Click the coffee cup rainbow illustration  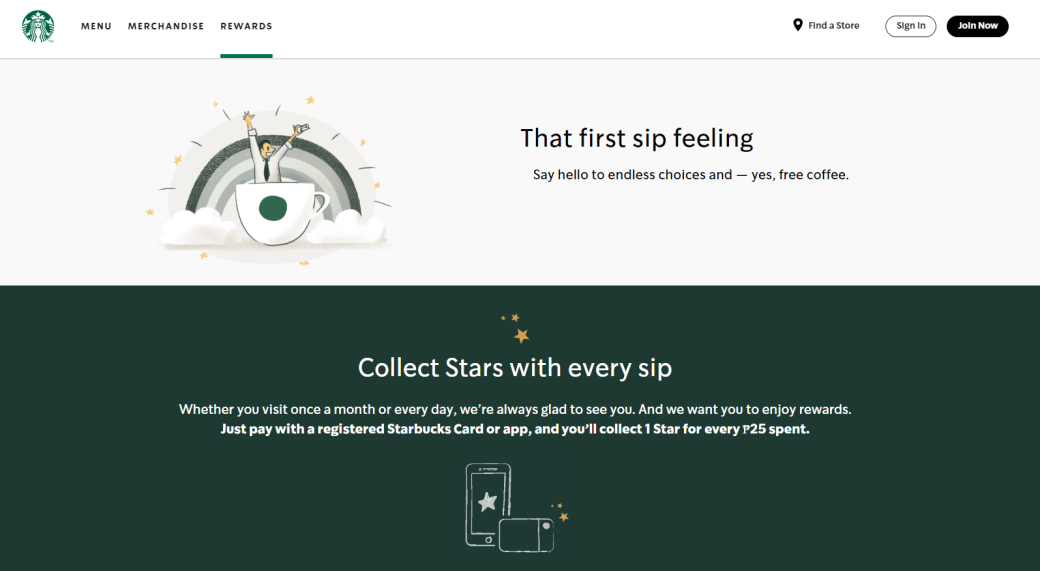(271, 180)
